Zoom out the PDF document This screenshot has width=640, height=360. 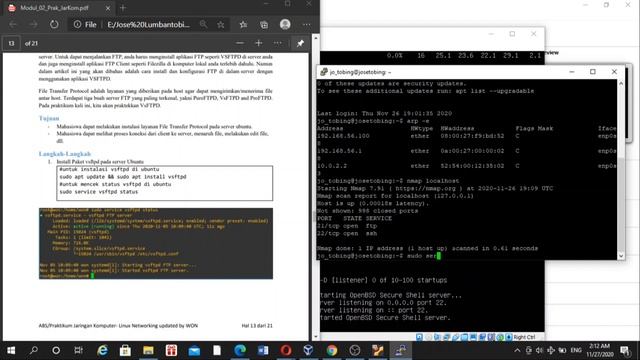click(240, 43)
